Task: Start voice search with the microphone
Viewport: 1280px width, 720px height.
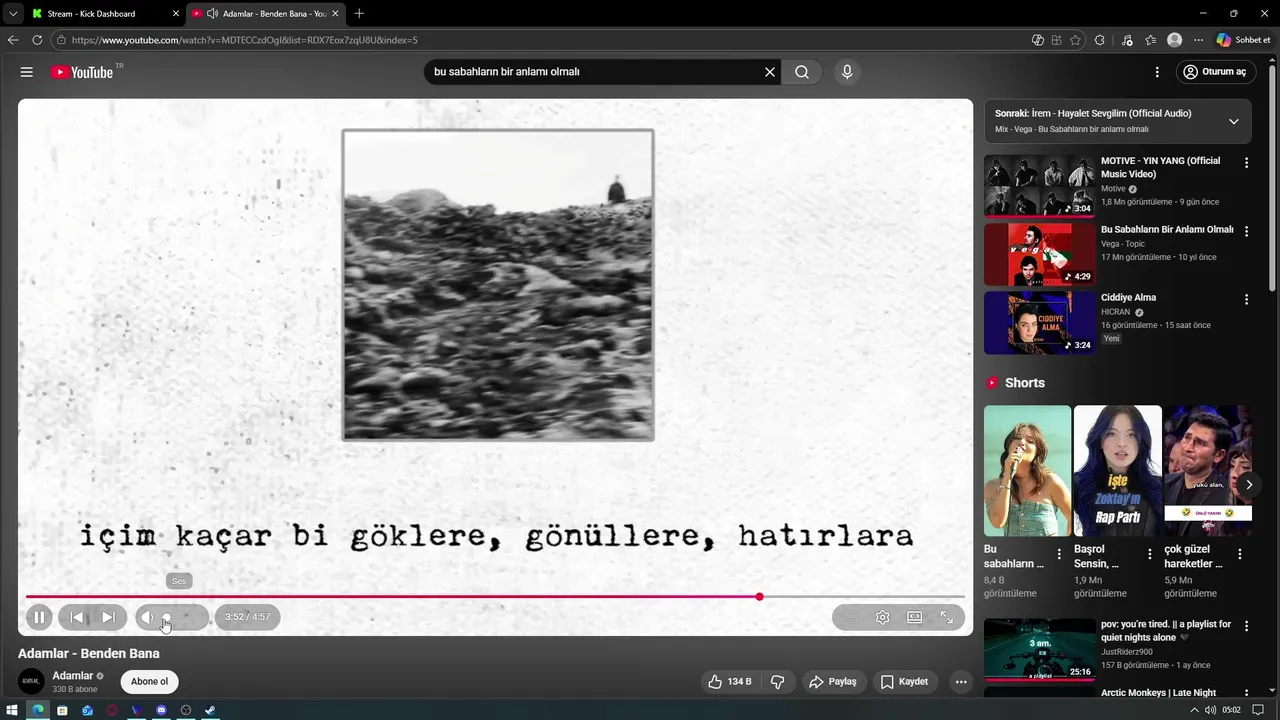Action: click(847, 72)
